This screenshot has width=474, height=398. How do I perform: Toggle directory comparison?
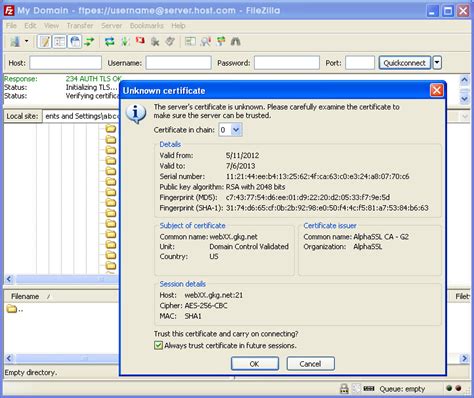point(206,42)
